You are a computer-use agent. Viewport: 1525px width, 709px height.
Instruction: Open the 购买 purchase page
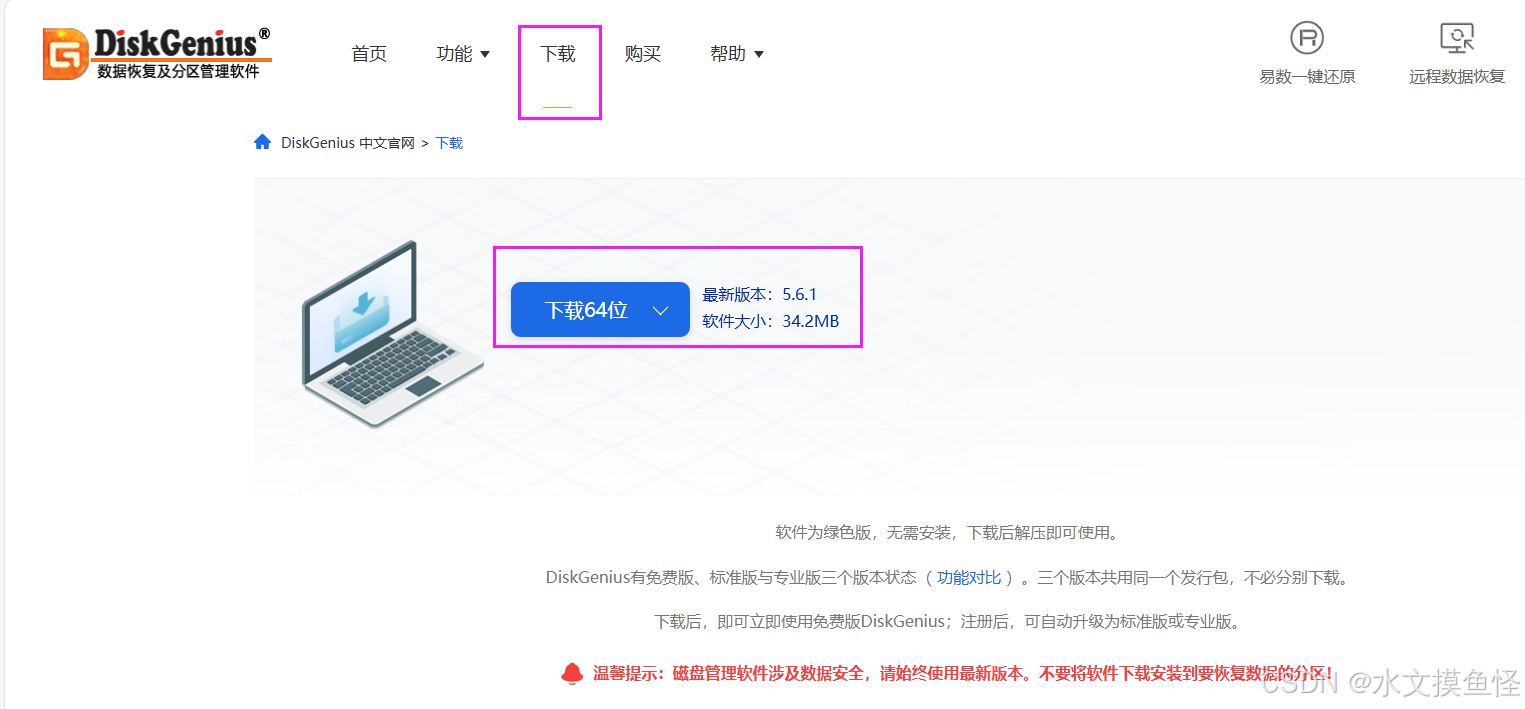643,54
